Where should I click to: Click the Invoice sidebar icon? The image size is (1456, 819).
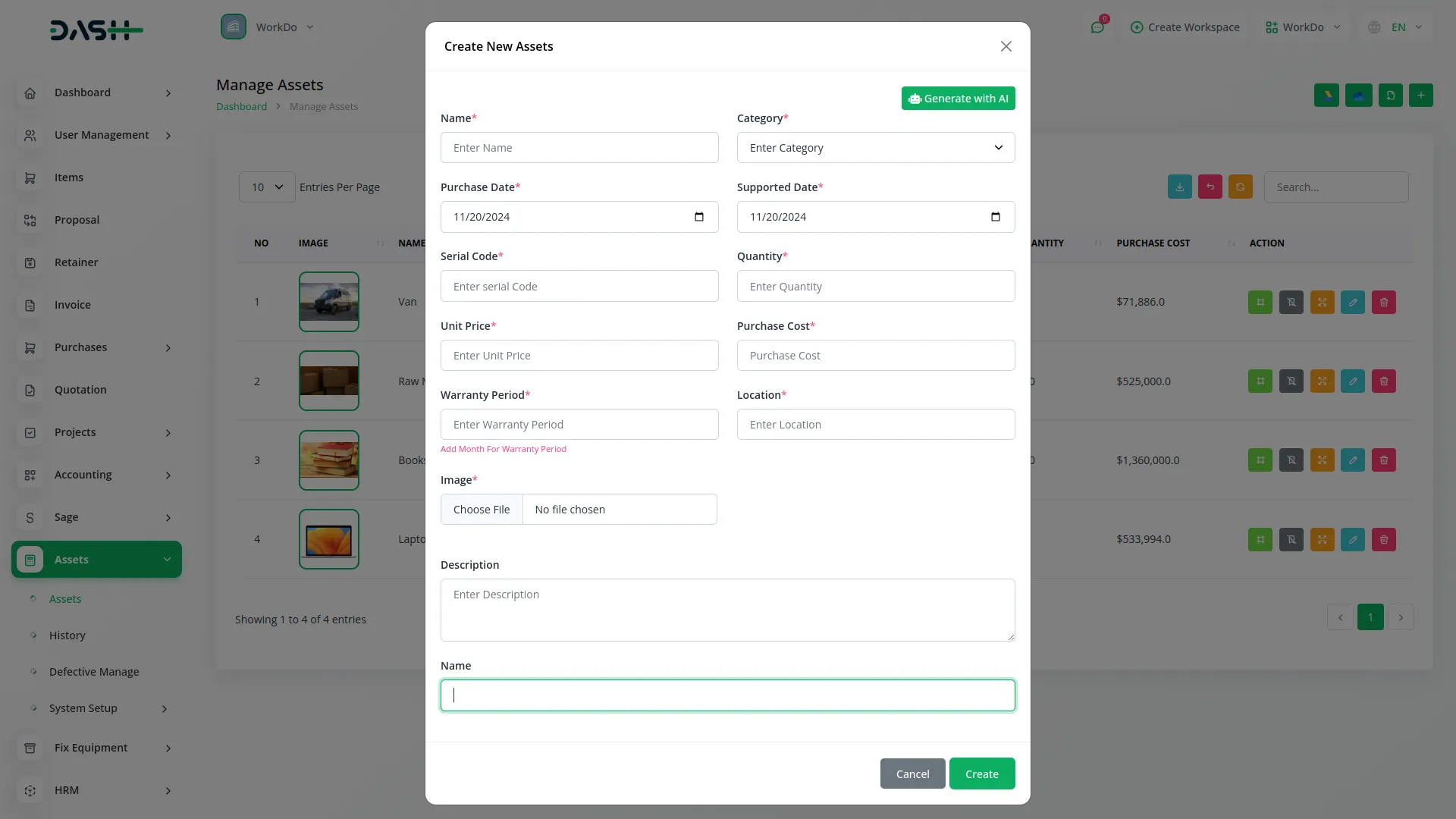click(x=30, y=305)
